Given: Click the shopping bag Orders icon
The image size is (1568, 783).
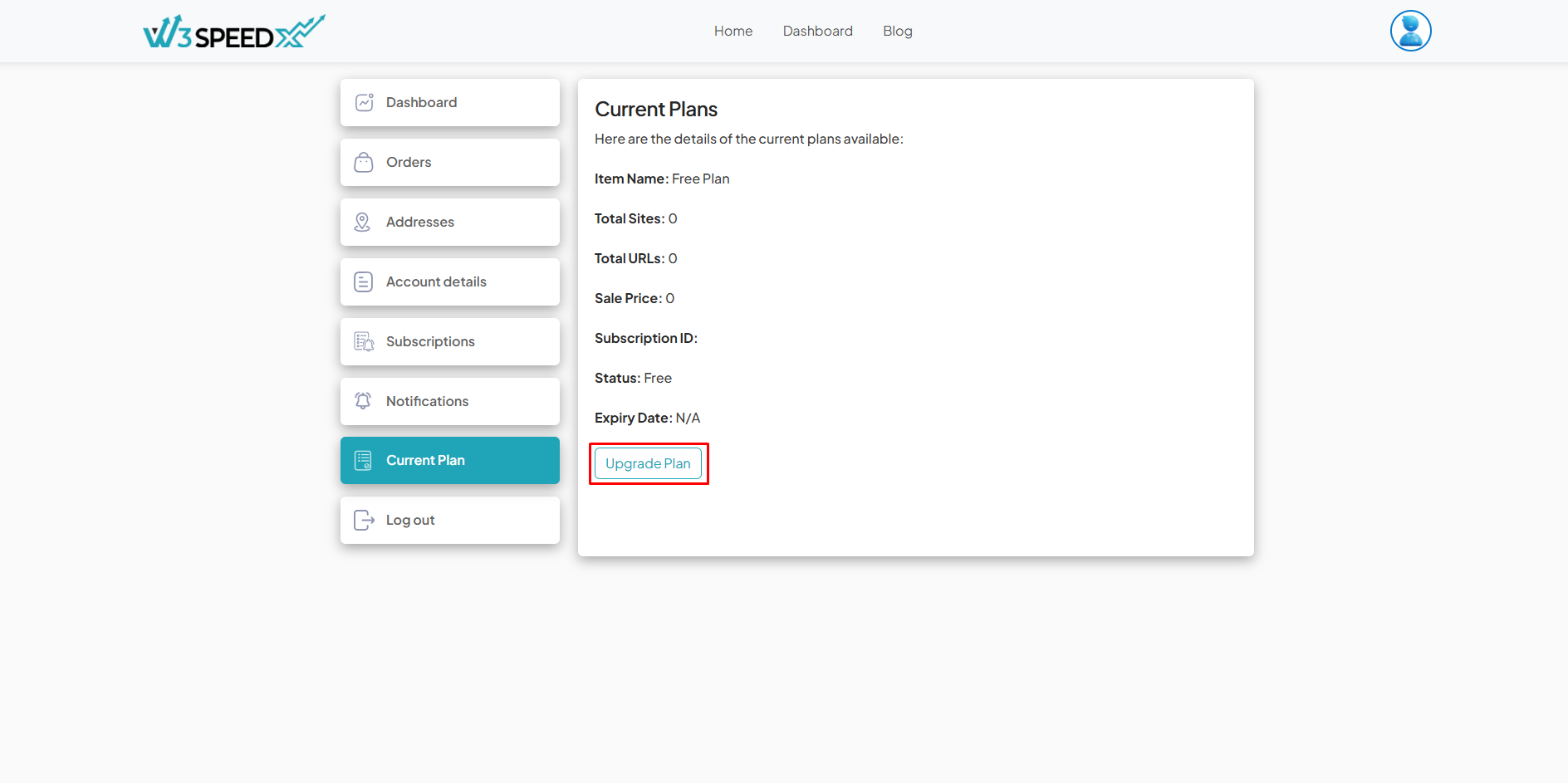Looking at the screenshot, I should point(364,162).
